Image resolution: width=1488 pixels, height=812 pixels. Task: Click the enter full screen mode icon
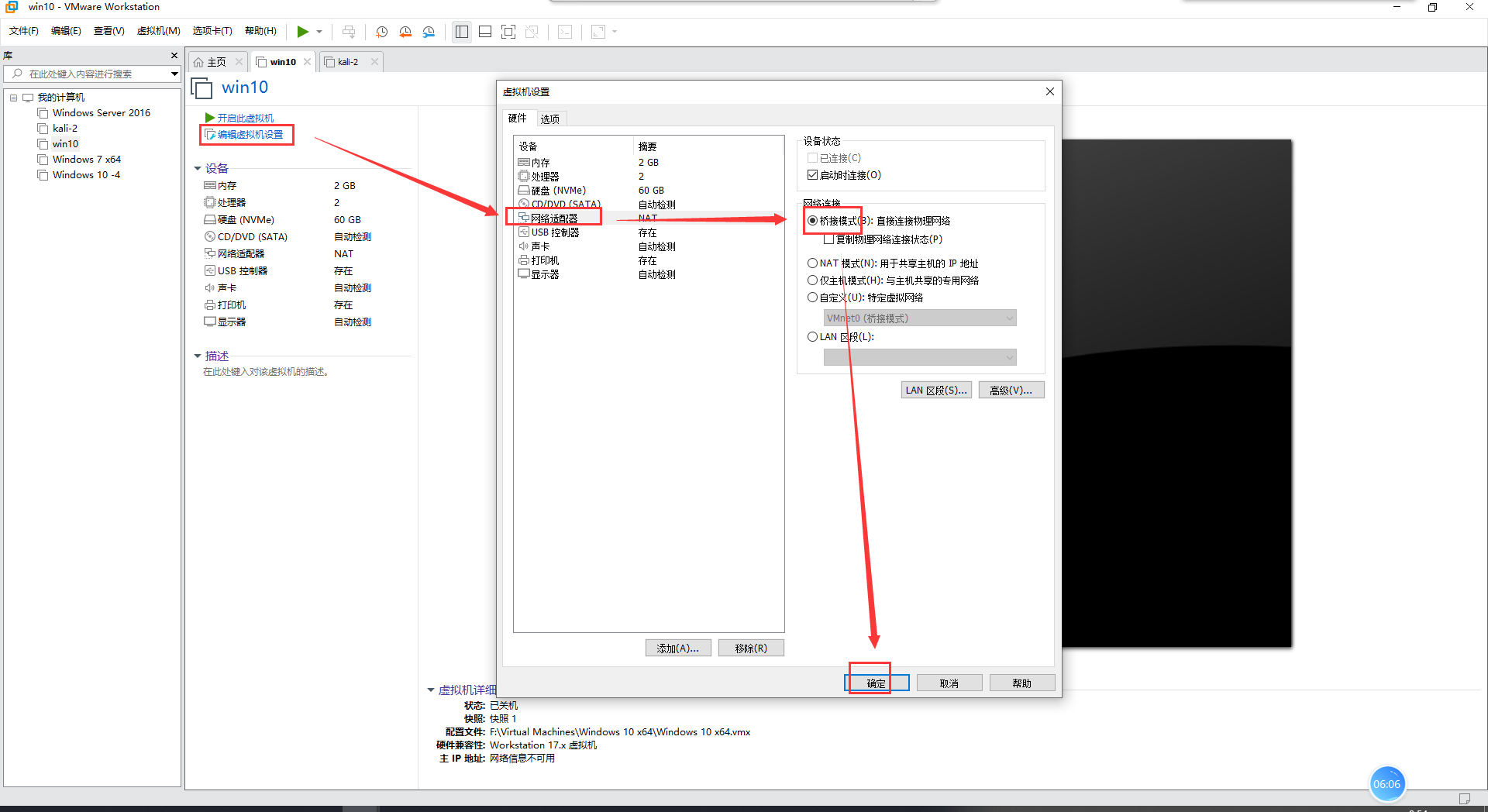(508, 32)
